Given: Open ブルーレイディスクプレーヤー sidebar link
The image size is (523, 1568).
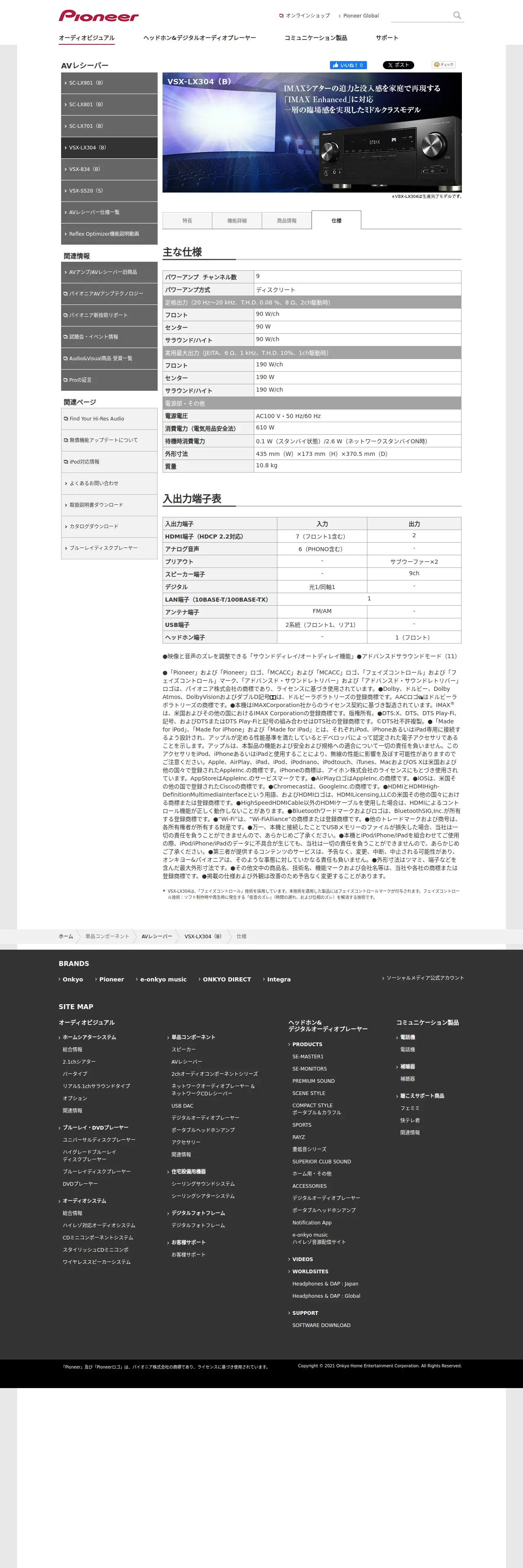Looking at the screenshot, I should click(109, 548).
